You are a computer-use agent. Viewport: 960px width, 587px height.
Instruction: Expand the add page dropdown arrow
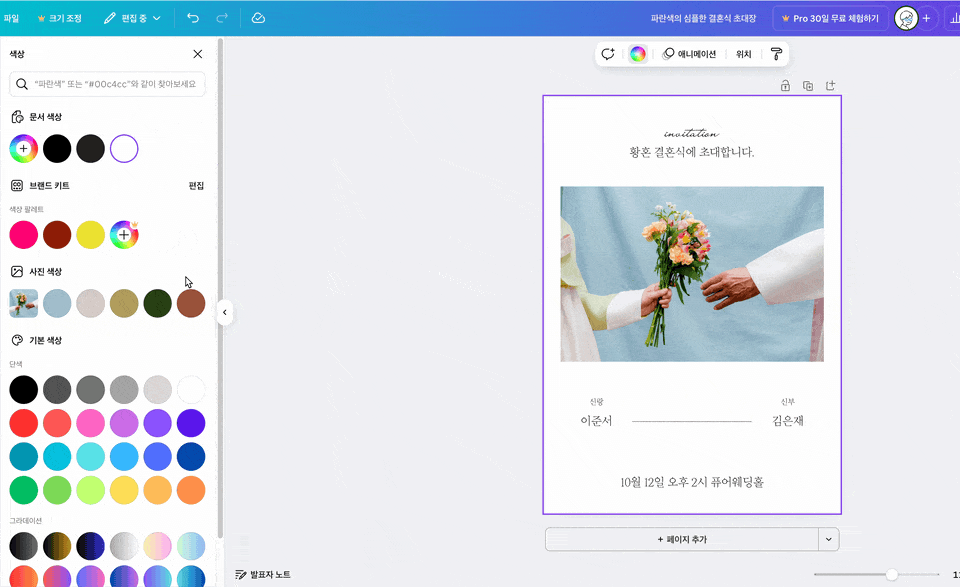click(828, 539)
